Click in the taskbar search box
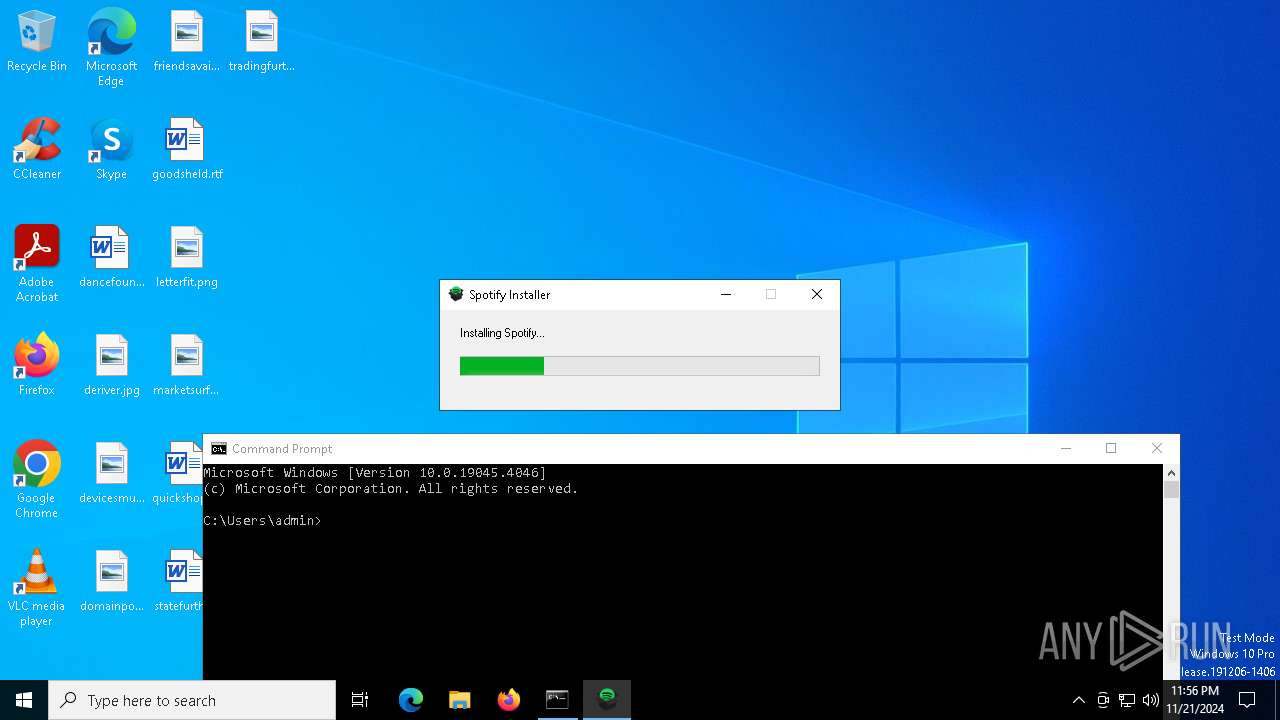The height and width of the screenshot is (720, 1280). [192, 700]
